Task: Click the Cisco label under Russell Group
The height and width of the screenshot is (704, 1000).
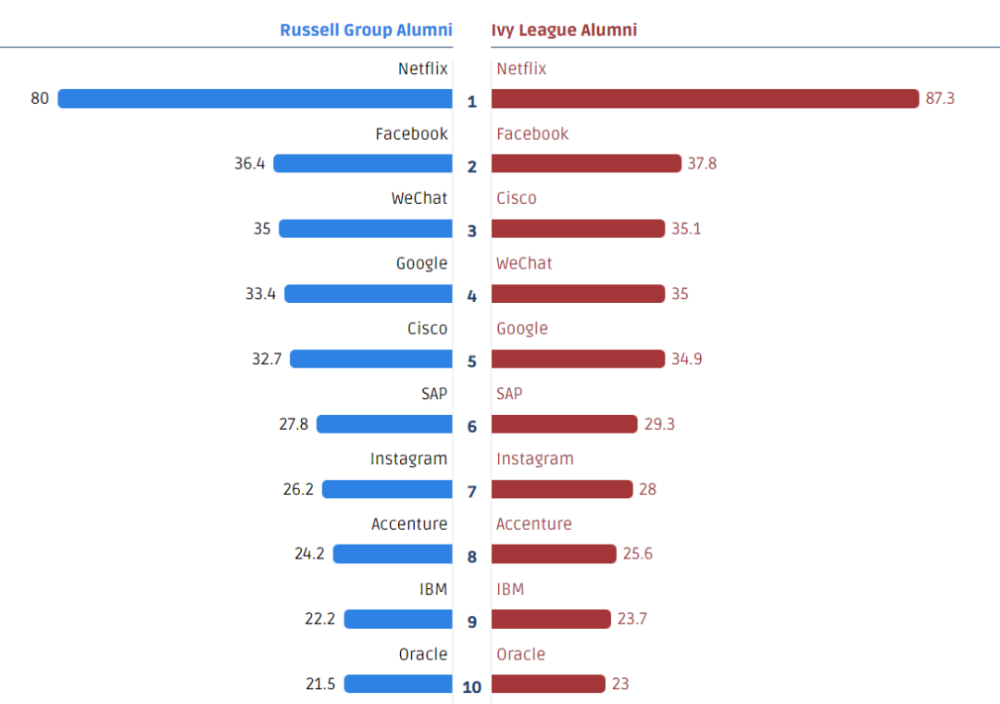Action: point(427,329)
